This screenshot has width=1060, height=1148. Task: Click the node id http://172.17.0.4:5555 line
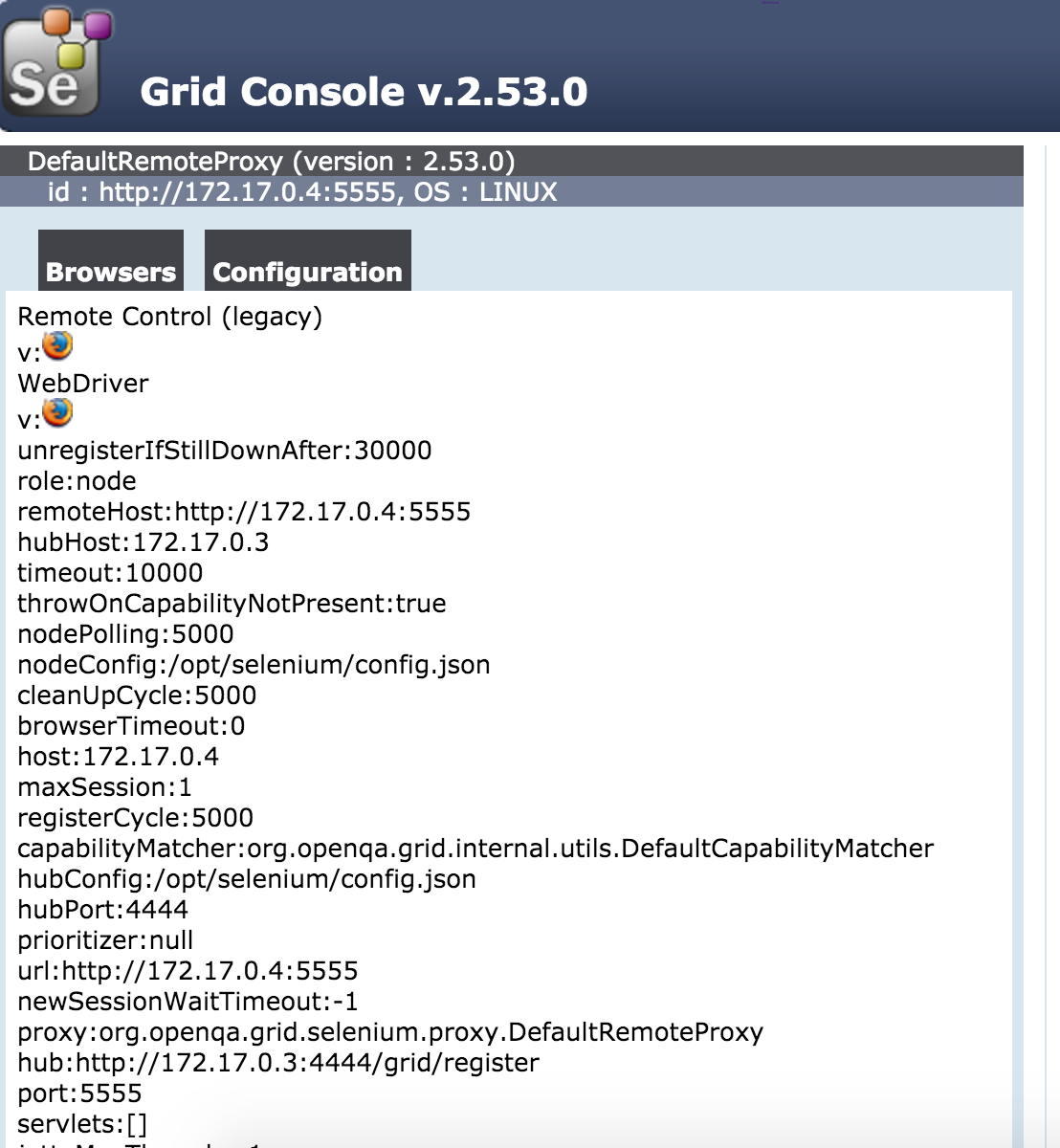click(302, 192)
